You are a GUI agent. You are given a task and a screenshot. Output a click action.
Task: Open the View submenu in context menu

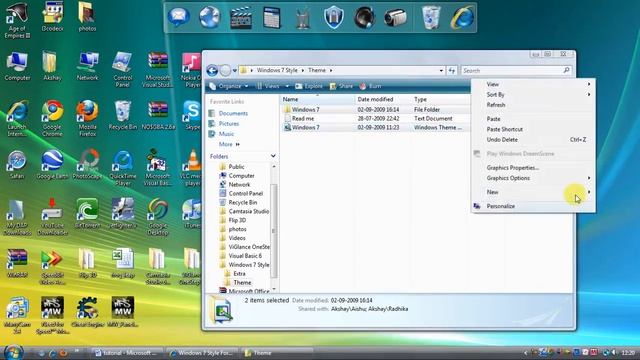[x=533, y=84]
